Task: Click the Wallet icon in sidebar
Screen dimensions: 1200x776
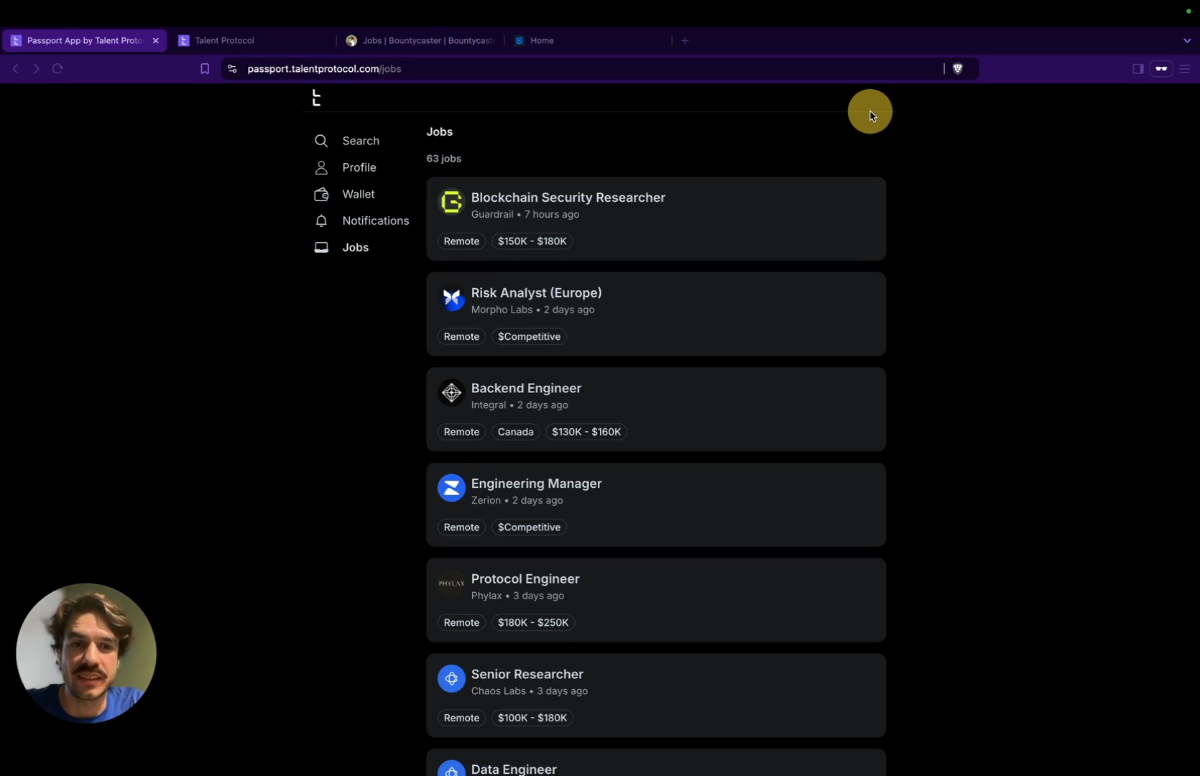Action: tap(321, 194)
